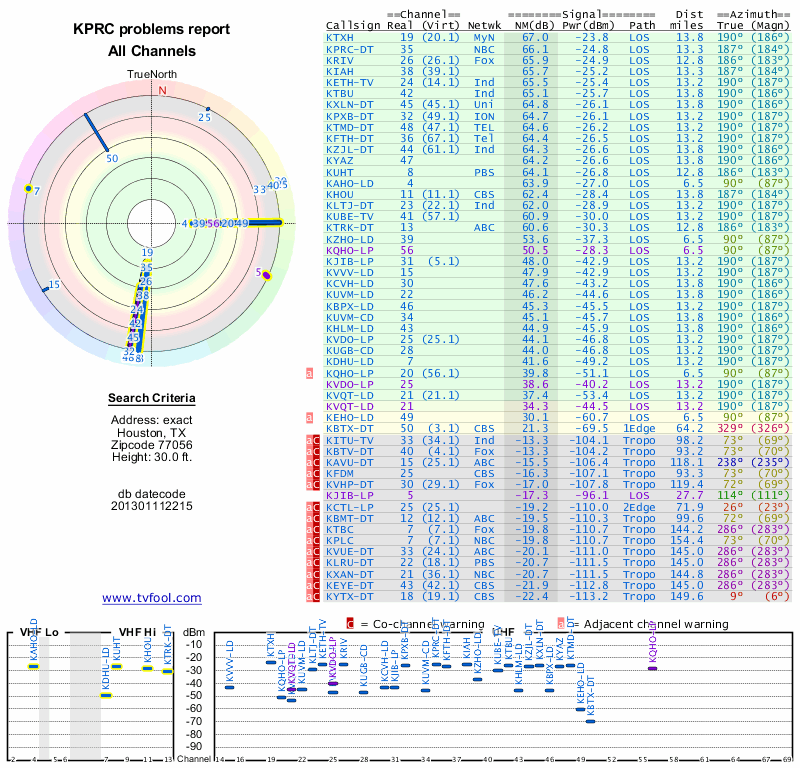Select the KTBU callsign
Image resolution: width=800 pixels, height=768 pixels.
pyautogui.click(x=340, y=93)
